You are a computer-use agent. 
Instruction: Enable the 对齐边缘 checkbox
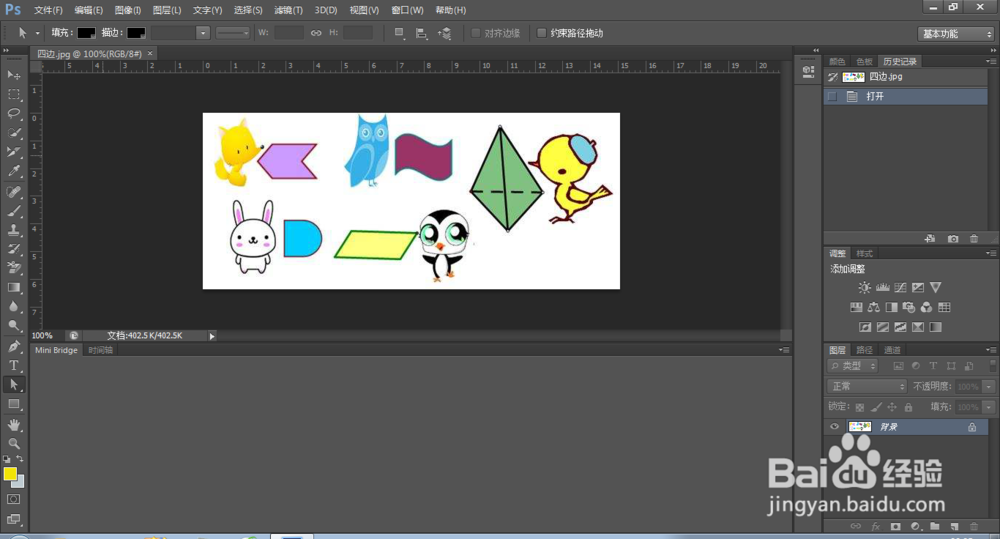coord(476,33)
